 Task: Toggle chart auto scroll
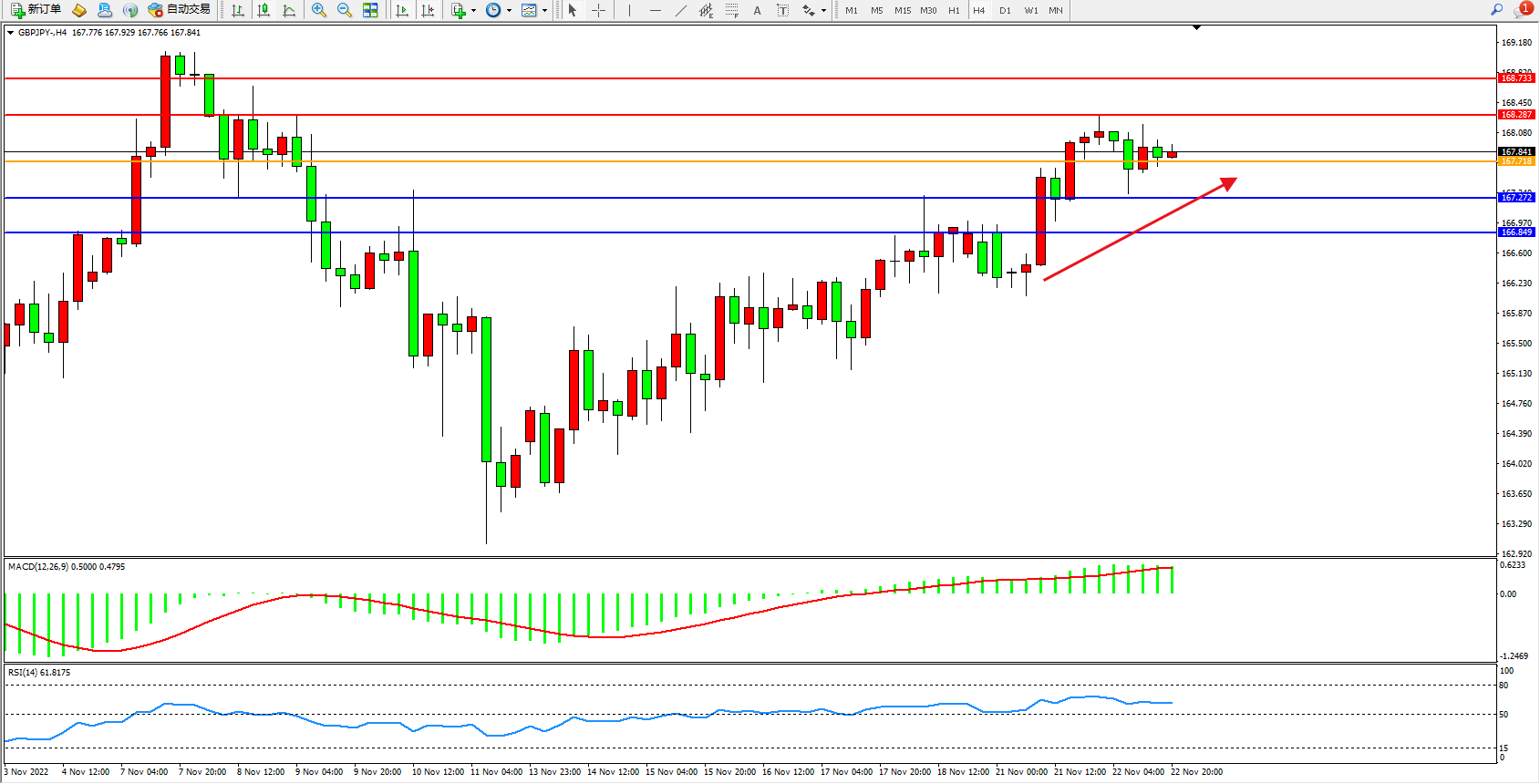(x=402, y=10)
